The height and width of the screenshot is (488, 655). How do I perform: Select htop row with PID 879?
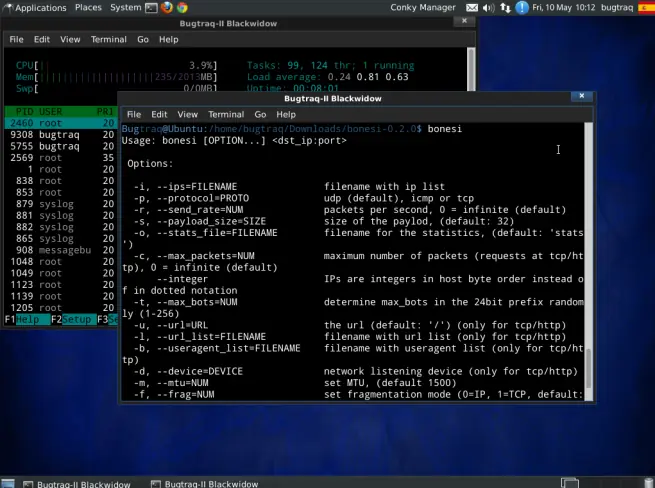[x=61, y=204]
